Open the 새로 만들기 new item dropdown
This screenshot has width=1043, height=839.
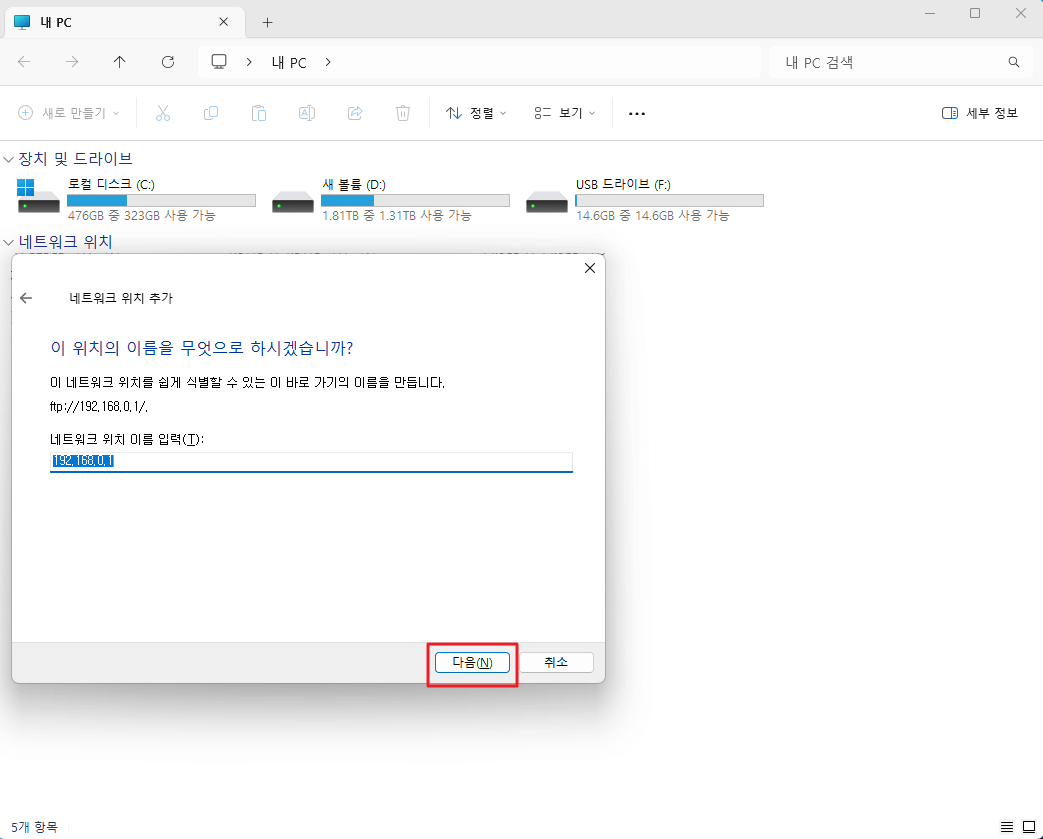coord(67,113)
